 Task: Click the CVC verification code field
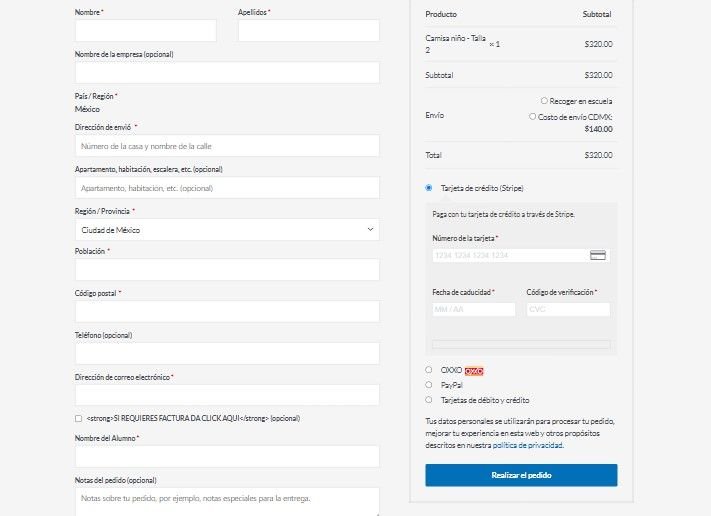pyautogui.click(x=567, y=309)
